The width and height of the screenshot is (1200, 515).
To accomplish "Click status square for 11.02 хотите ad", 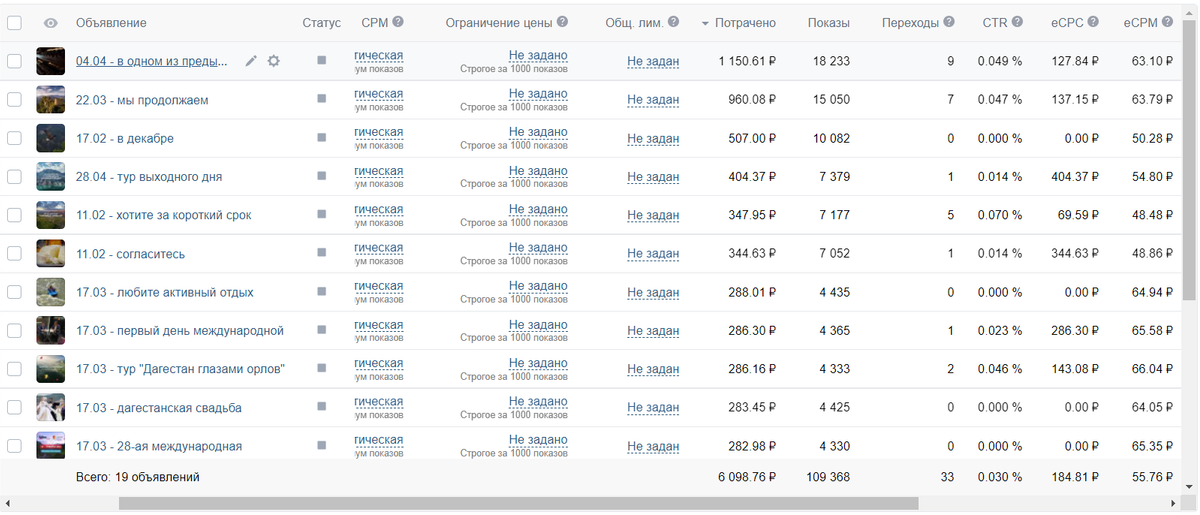I will coord(321,215).
